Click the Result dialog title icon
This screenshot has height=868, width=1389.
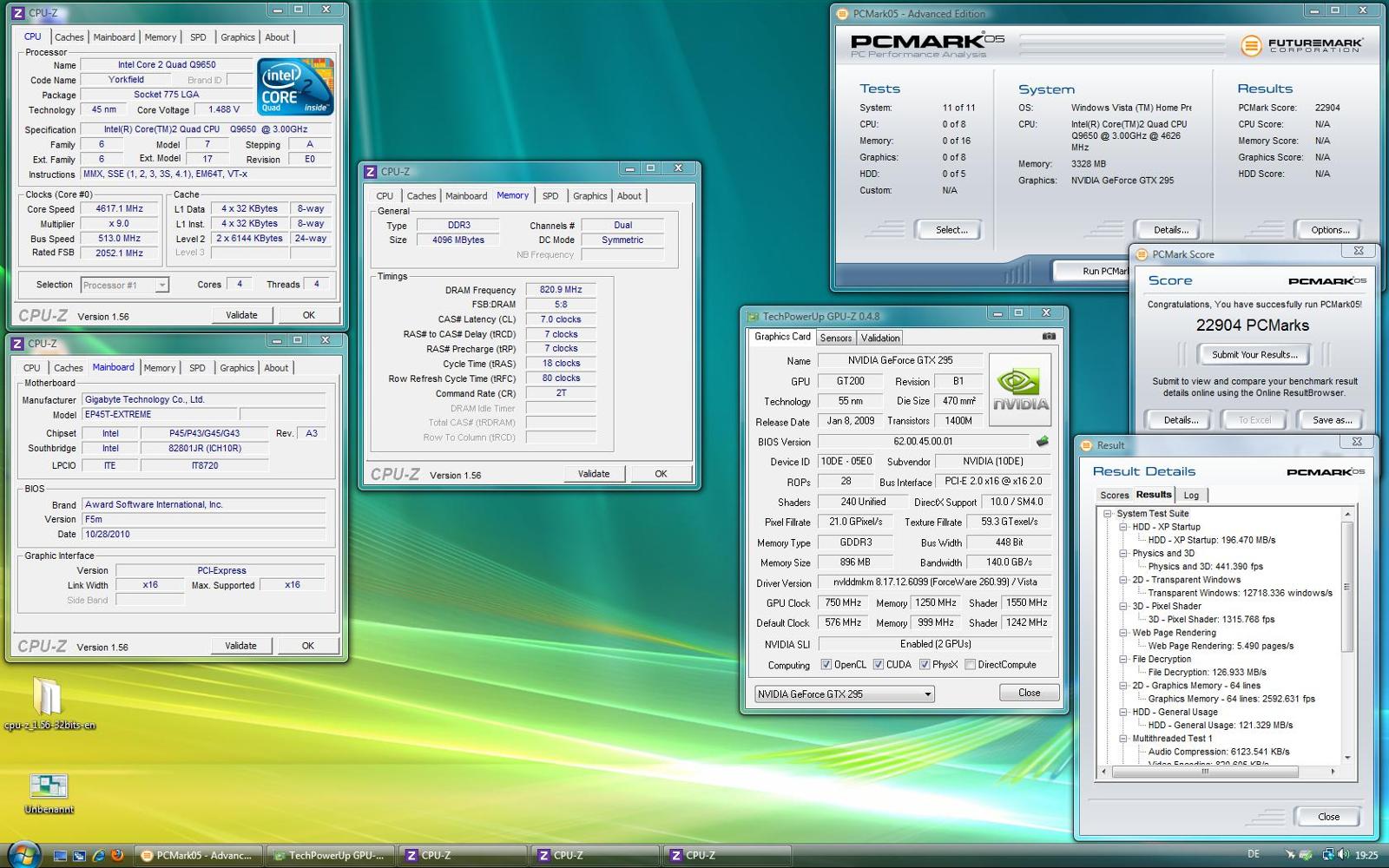pos(1086,445)
